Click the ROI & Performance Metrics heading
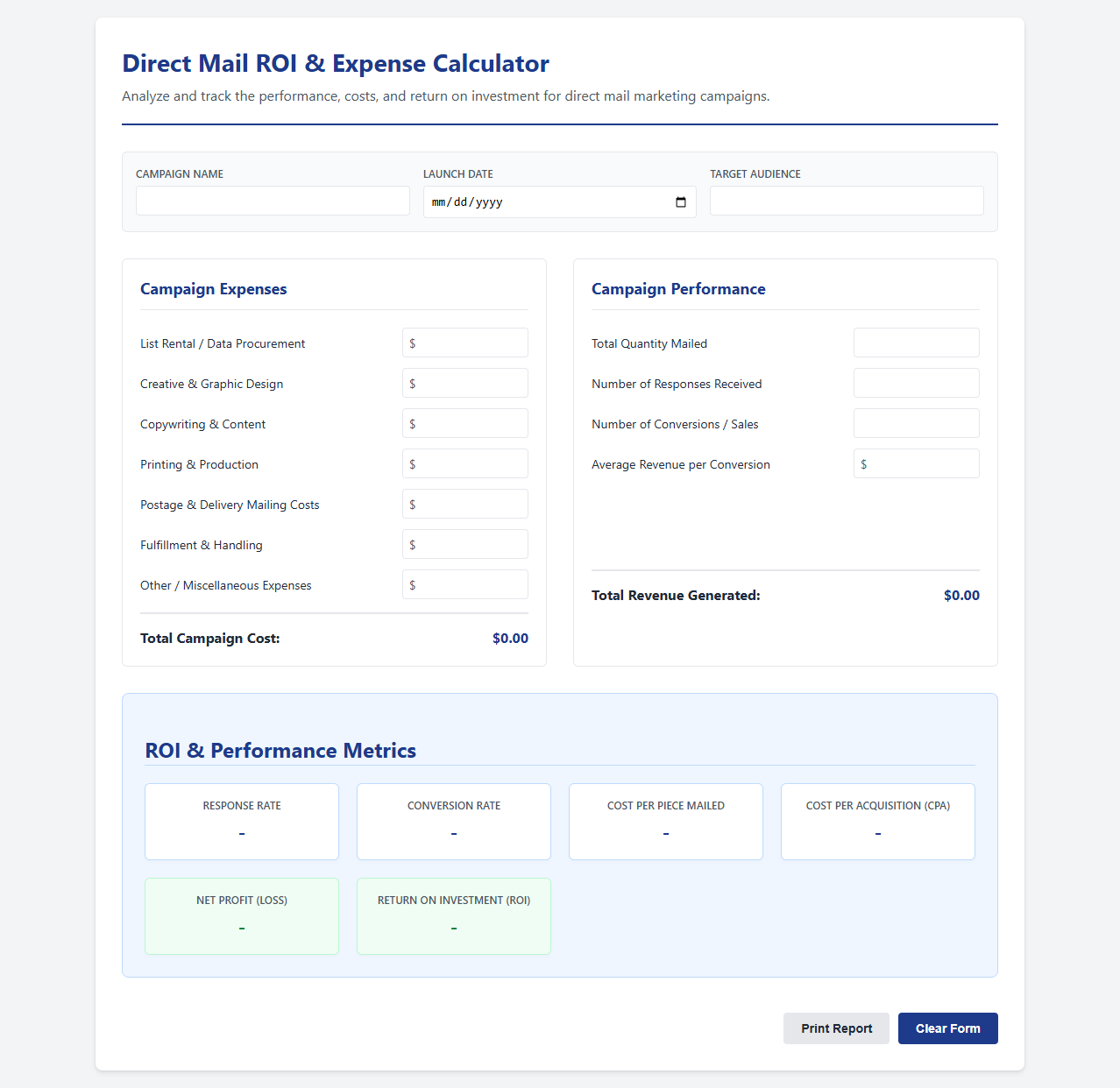Screen dimensions: 1120x1088 pyautogui.click(x=280, y=751)
